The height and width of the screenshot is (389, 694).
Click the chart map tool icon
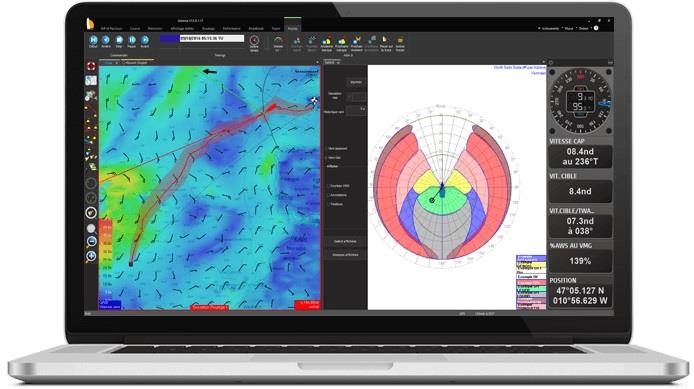point(91,81)
